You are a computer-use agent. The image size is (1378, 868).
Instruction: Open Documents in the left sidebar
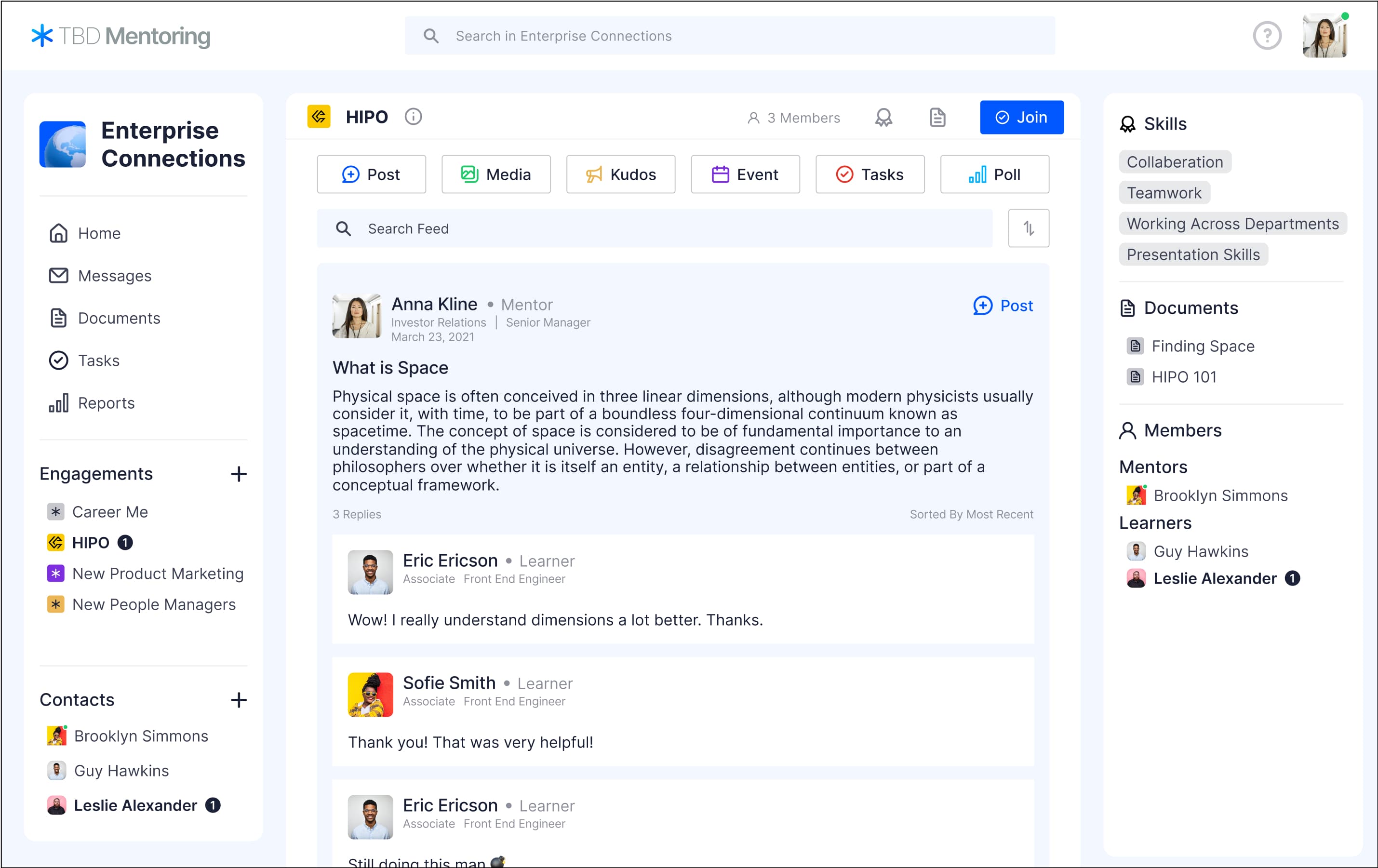[105, 318]
